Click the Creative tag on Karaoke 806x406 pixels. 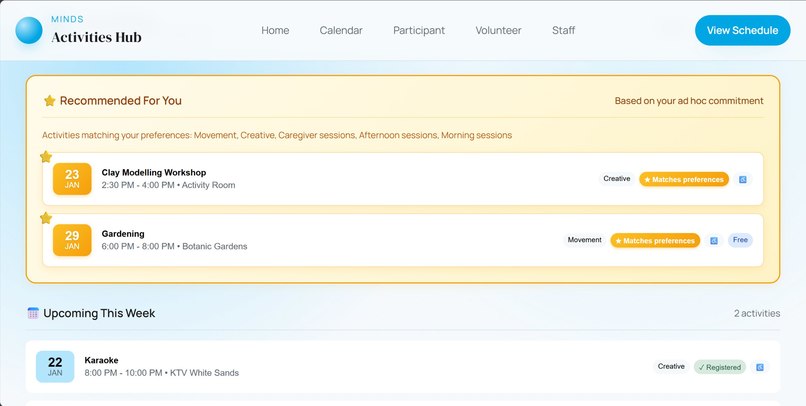point(671,366)
